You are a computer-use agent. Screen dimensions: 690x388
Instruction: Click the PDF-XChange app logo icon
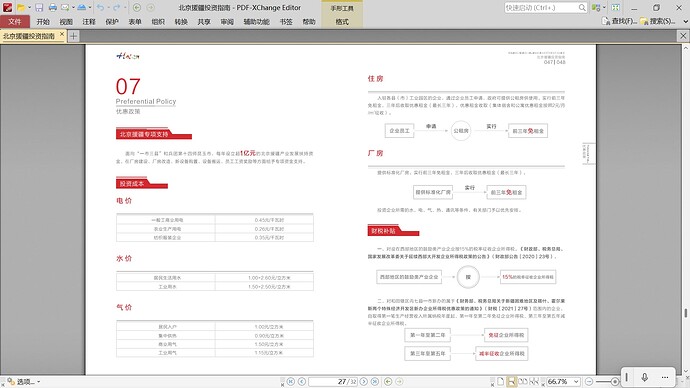[x=7, y=7]
